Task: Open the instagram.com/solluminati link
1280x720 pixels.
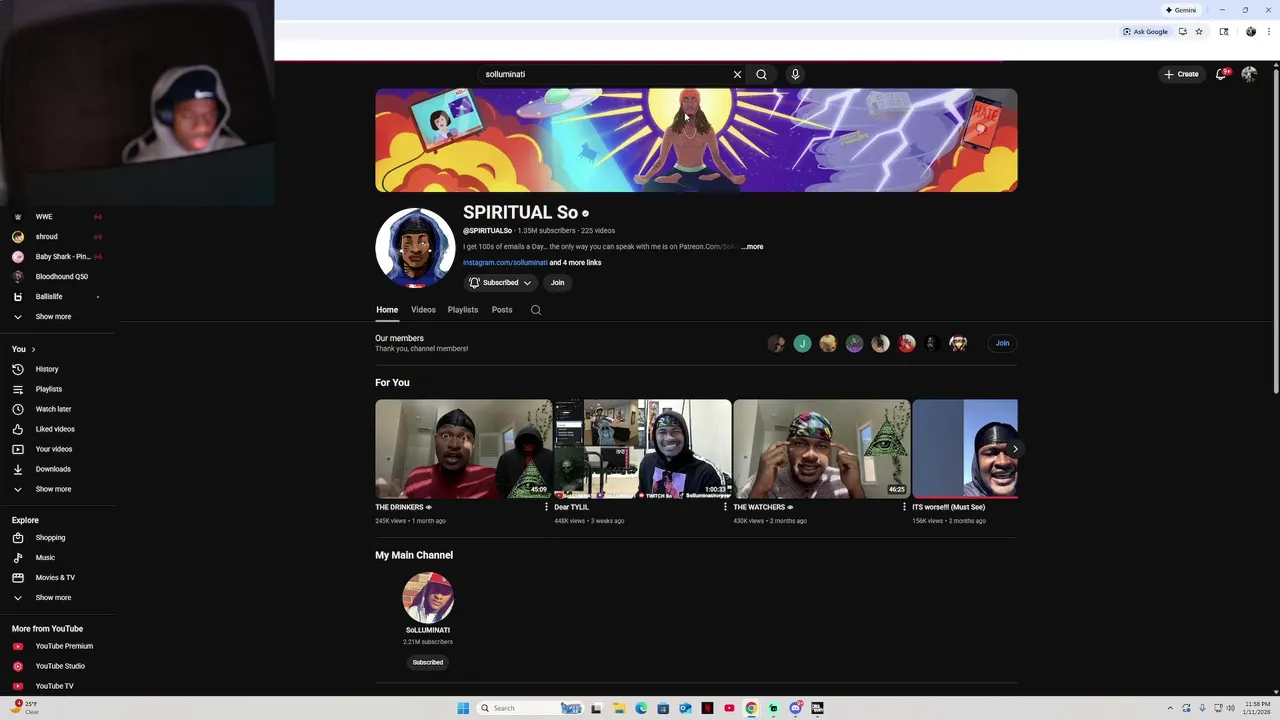Action: (505, 263)
